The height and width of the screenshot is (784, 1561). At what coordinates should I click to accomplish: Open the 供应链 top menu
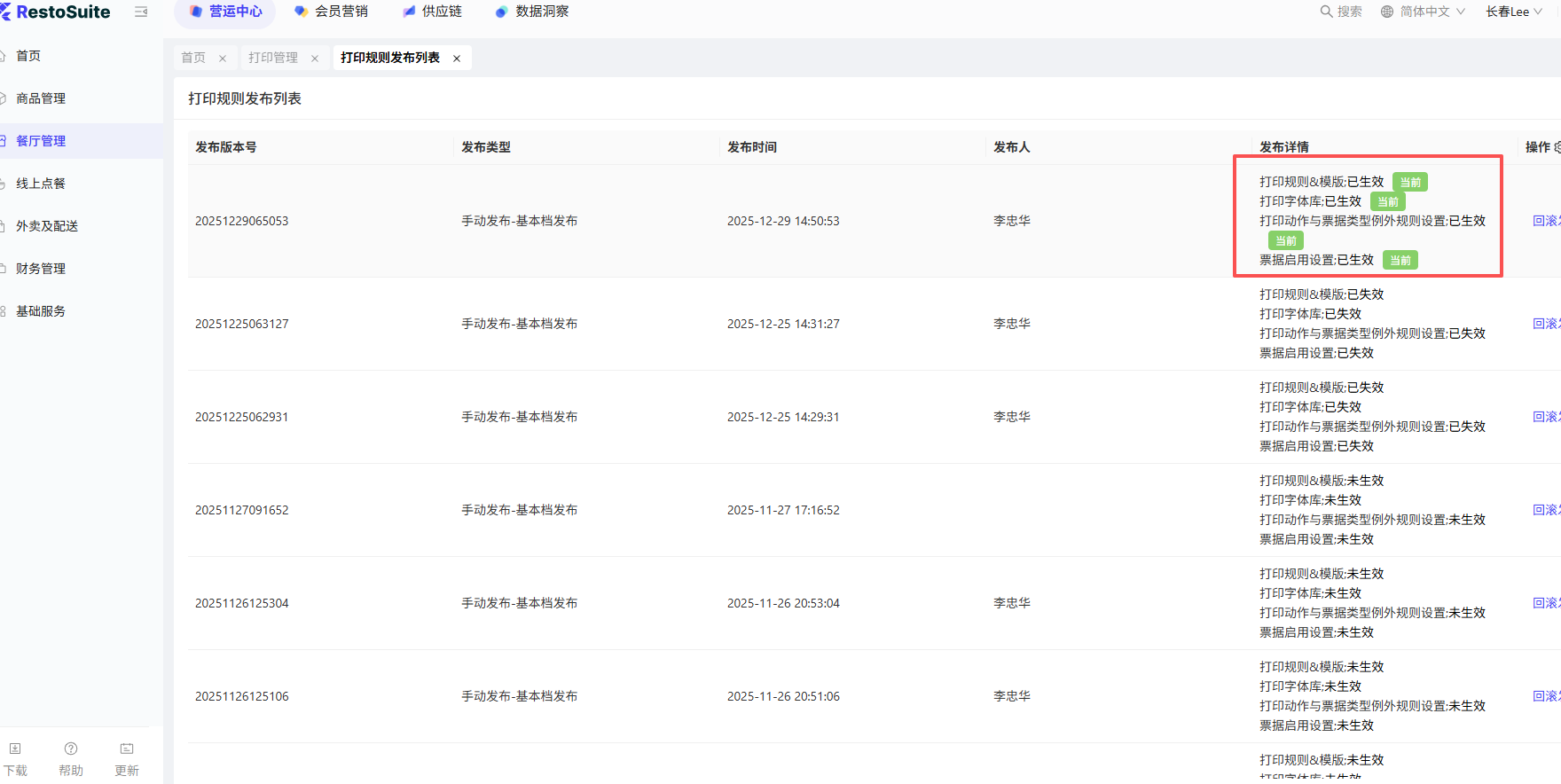tap(433, 12)
